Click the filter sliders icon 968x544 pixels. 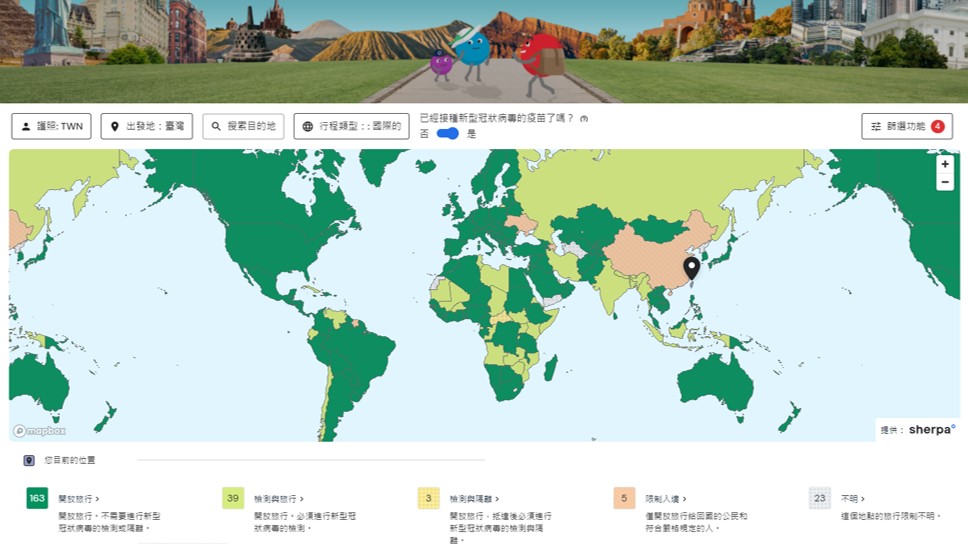coord(876,126)
